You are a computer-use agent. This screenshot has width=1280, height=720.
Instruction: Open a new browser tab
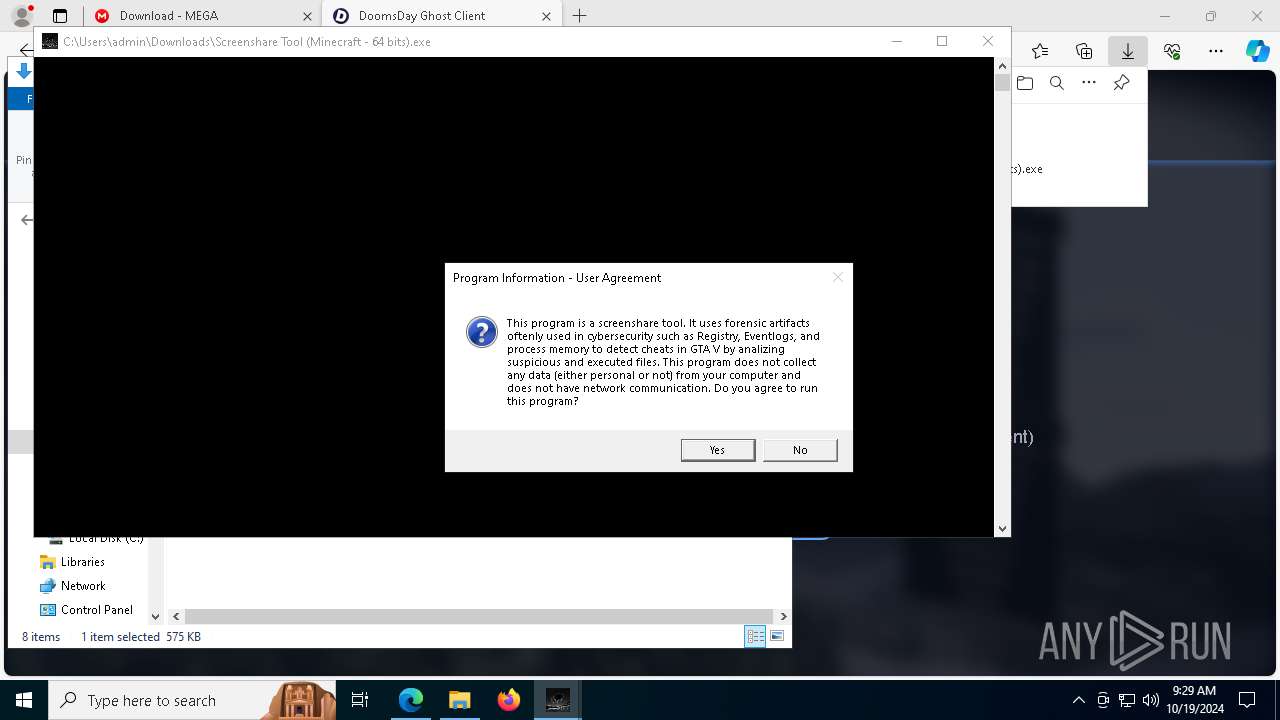(579, 16)
